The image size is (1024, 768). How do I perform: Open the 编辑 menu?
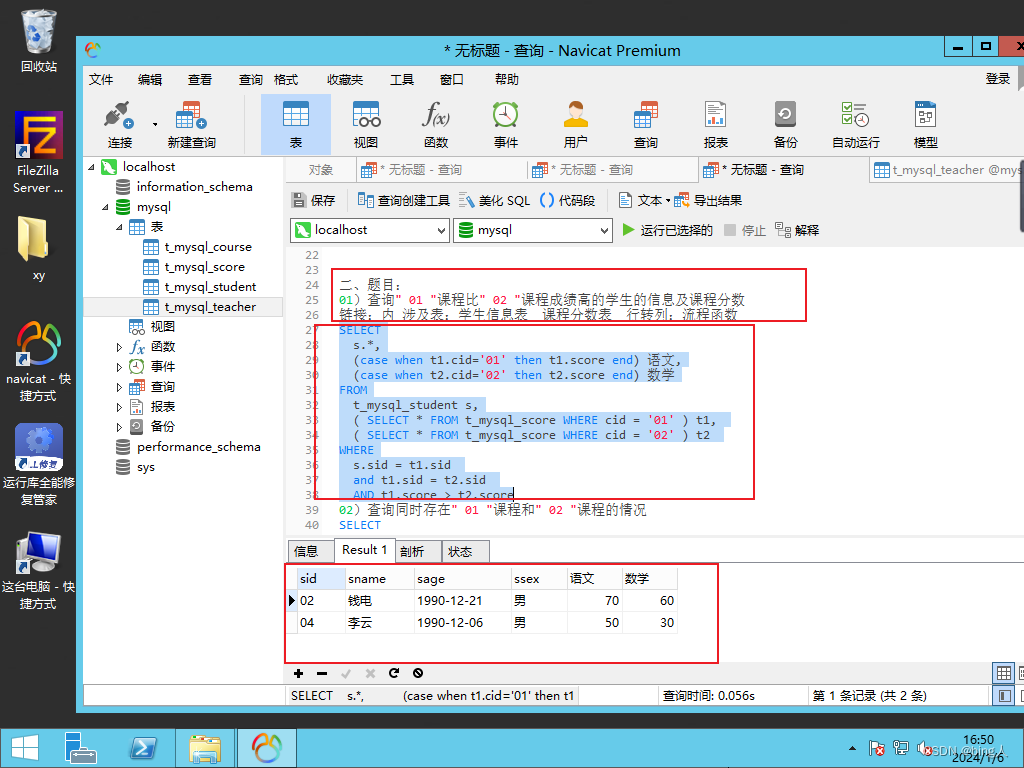point(150,80)
